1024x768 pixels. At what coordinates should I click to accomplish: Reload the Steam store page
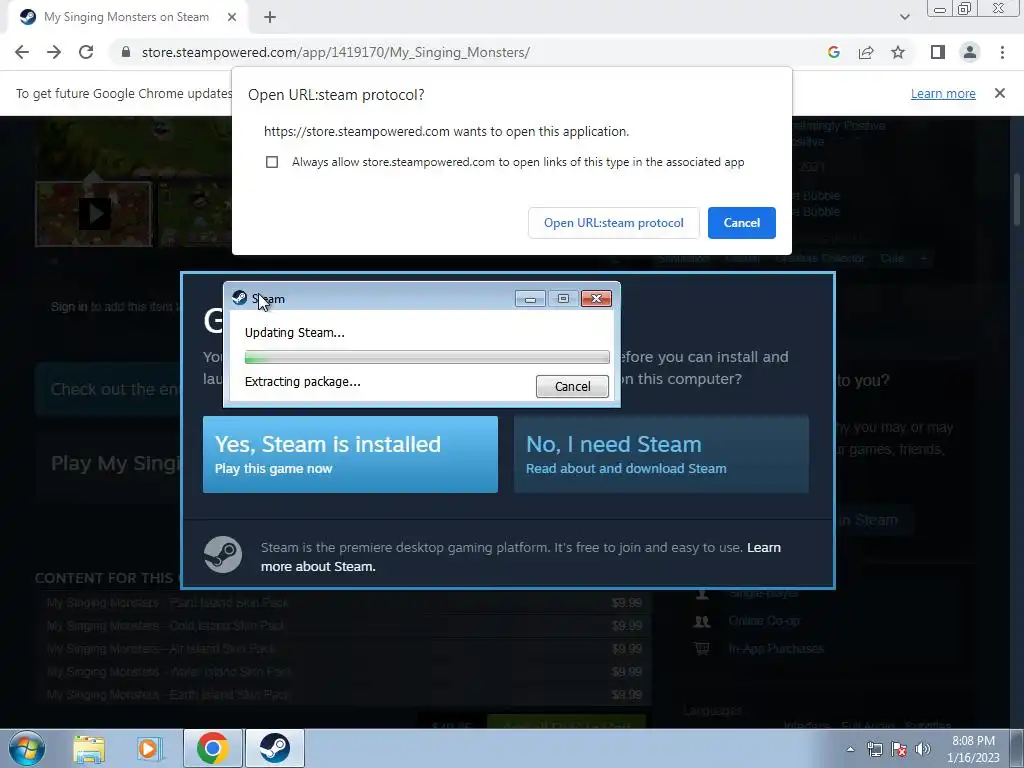tap(86, 52)
